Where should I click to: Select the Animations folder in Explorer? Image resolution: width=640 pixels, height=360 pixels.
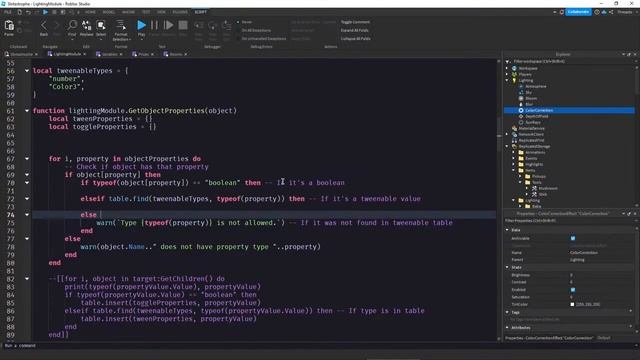535,152
